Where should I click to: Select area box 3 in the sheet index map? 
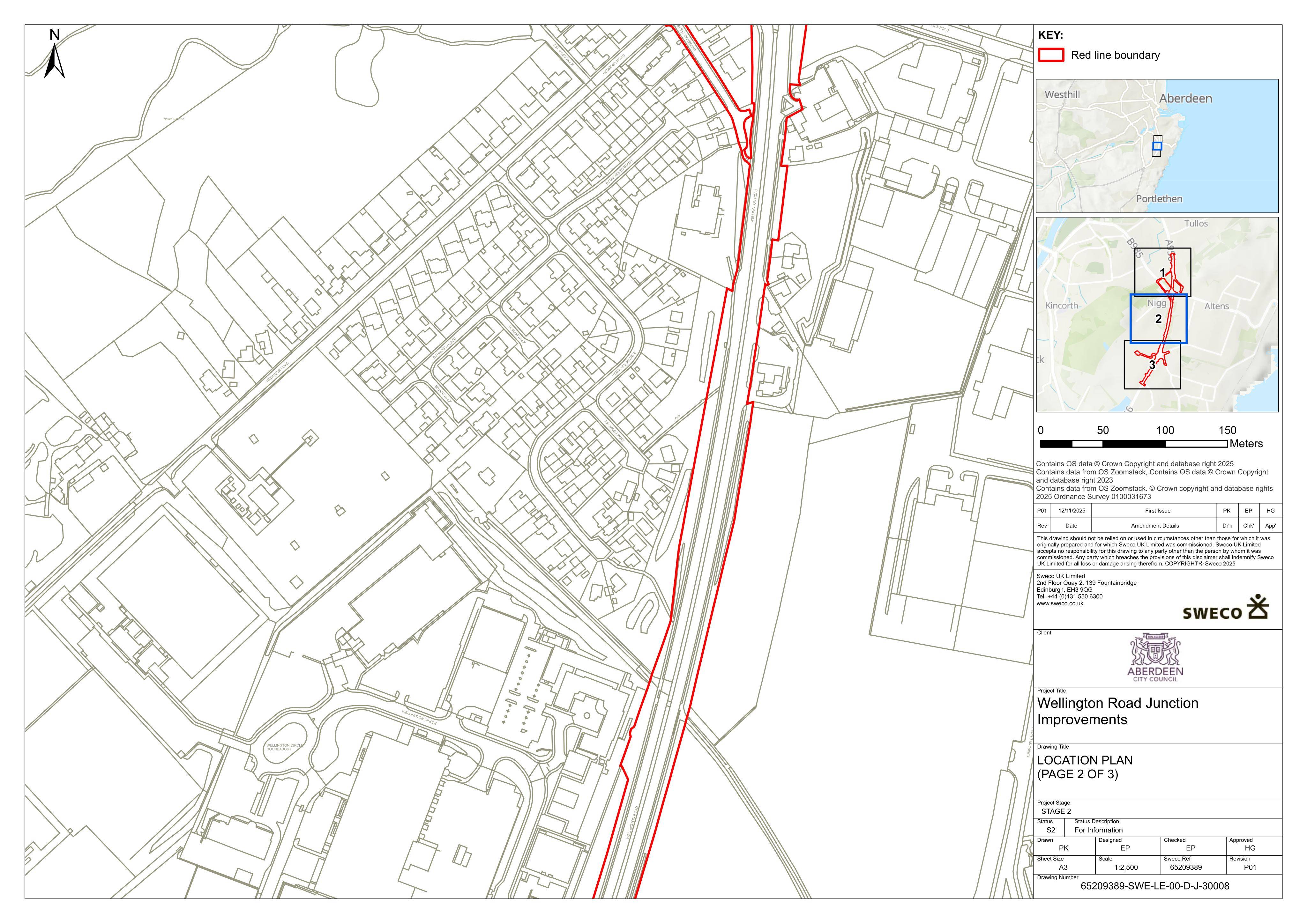1152,365
